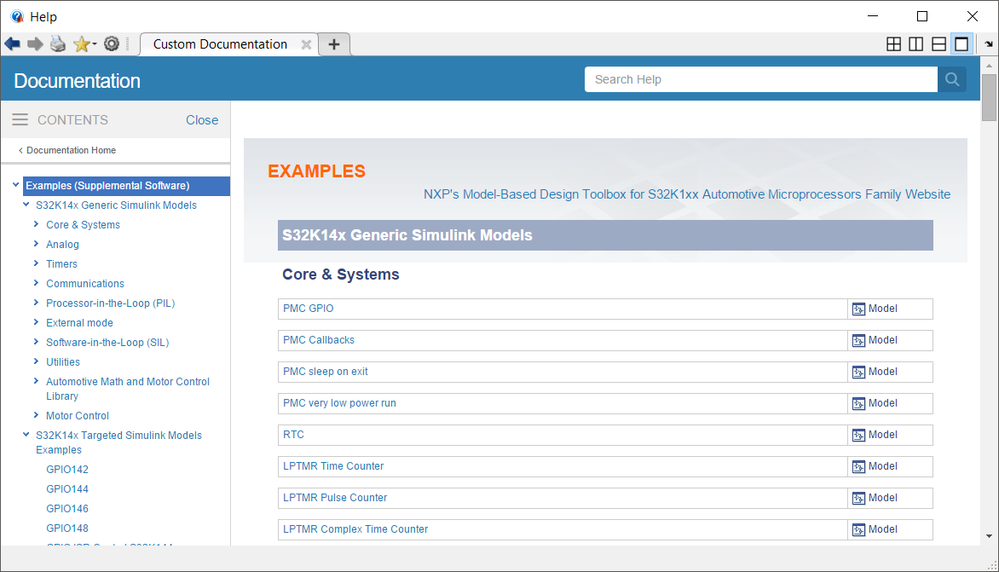999x572 pixels.
Task: Open the Model icon for PMC GPIO
Action: [859, 309]
